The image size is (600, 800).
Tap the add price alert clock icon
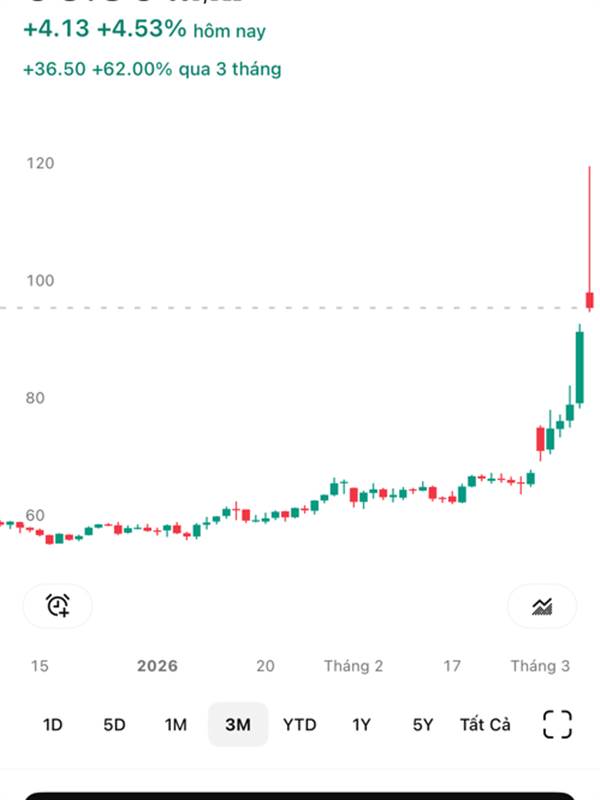(x=57, y=605)
